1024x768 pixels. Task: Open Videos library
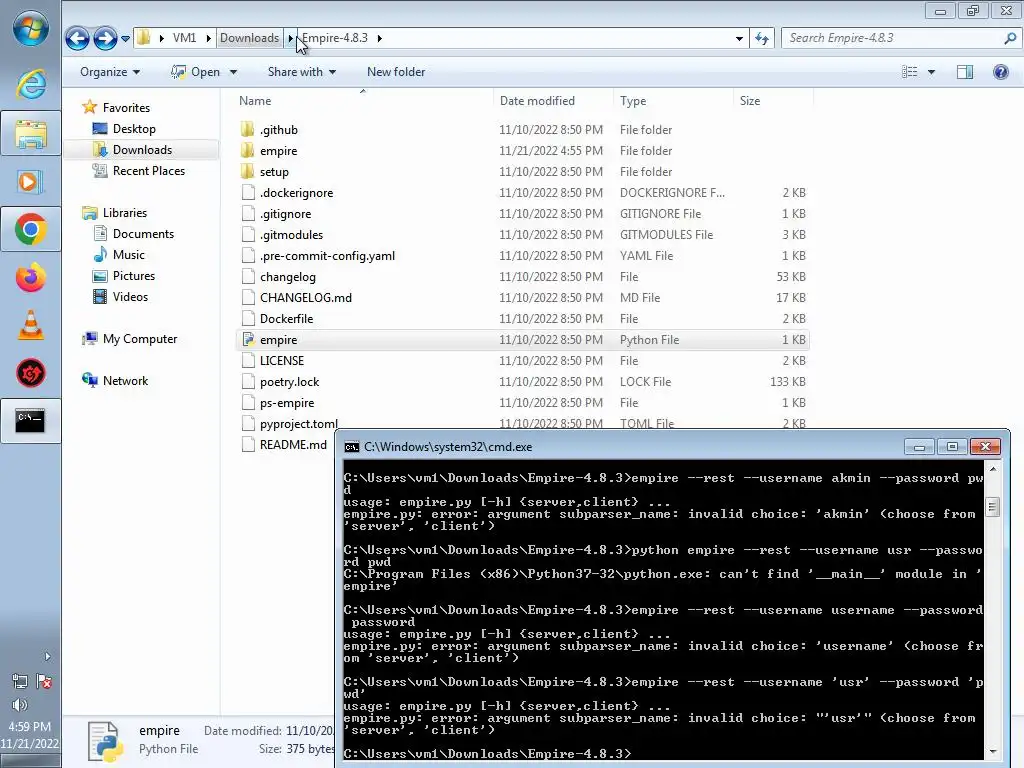pyautogui.click(x=130, y=296)
